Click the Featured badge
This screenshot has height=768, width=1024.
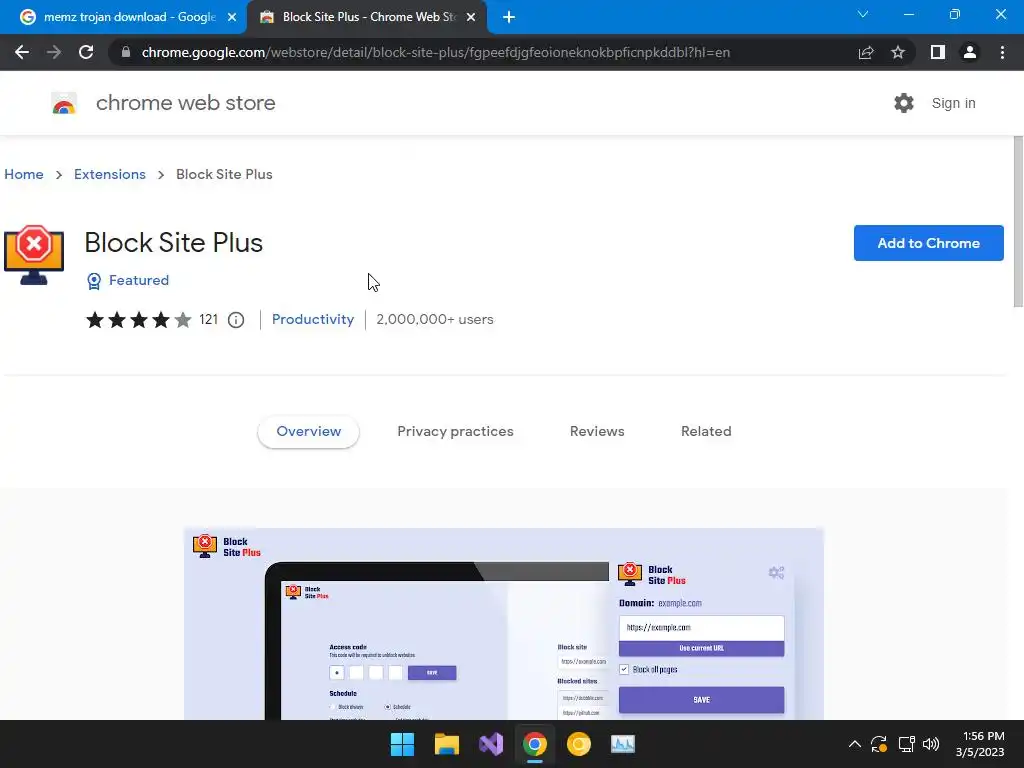(127, 280)
